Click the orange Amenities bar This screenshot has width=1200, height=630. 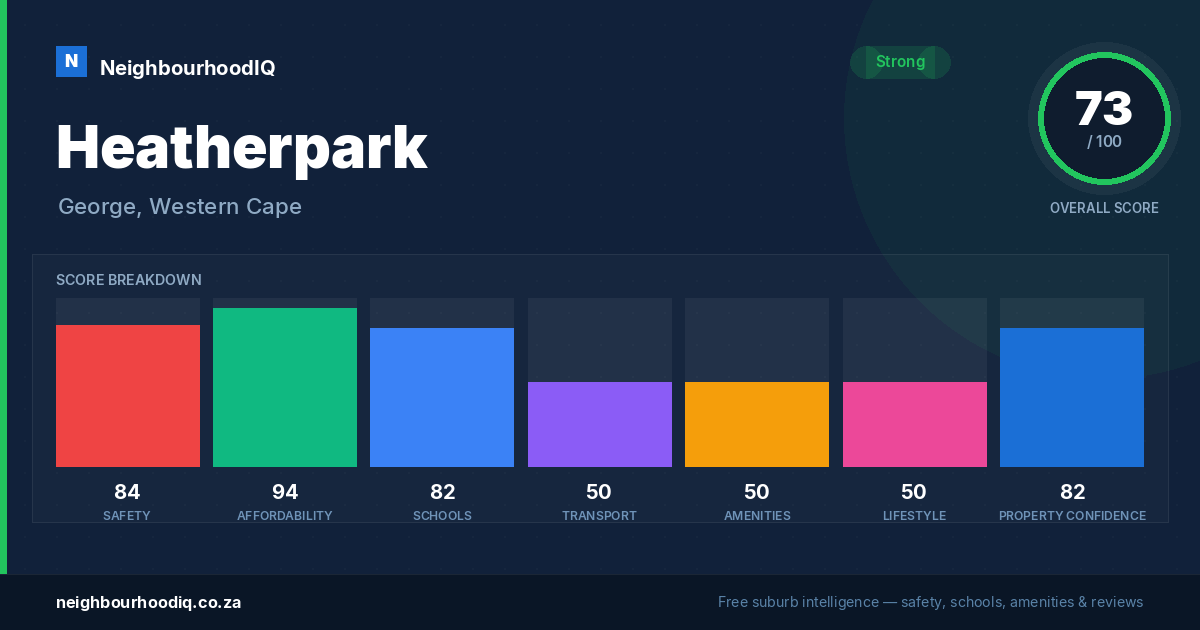[x=757, y=424]
